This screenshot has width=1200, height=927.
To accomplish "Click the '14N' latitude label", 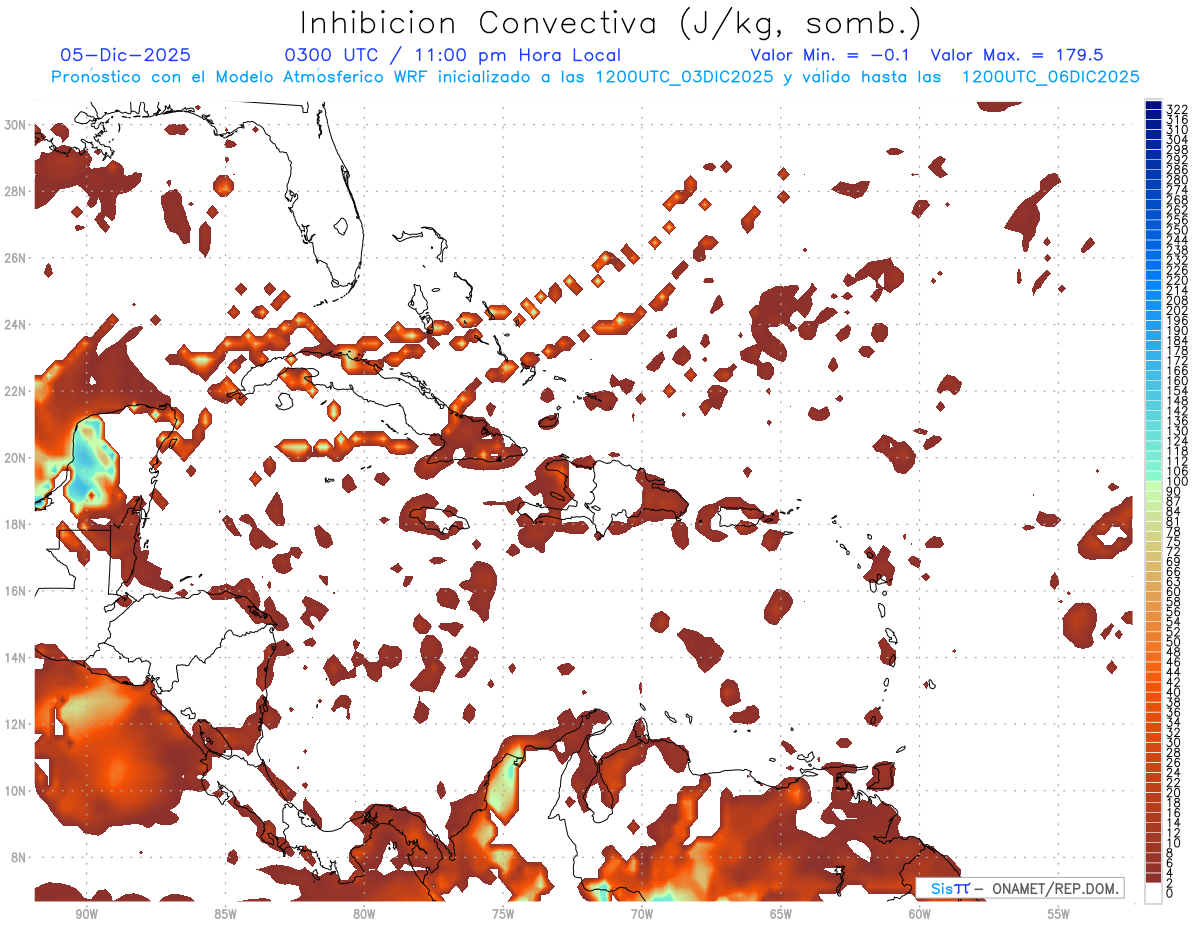I will tap(15, 657).
